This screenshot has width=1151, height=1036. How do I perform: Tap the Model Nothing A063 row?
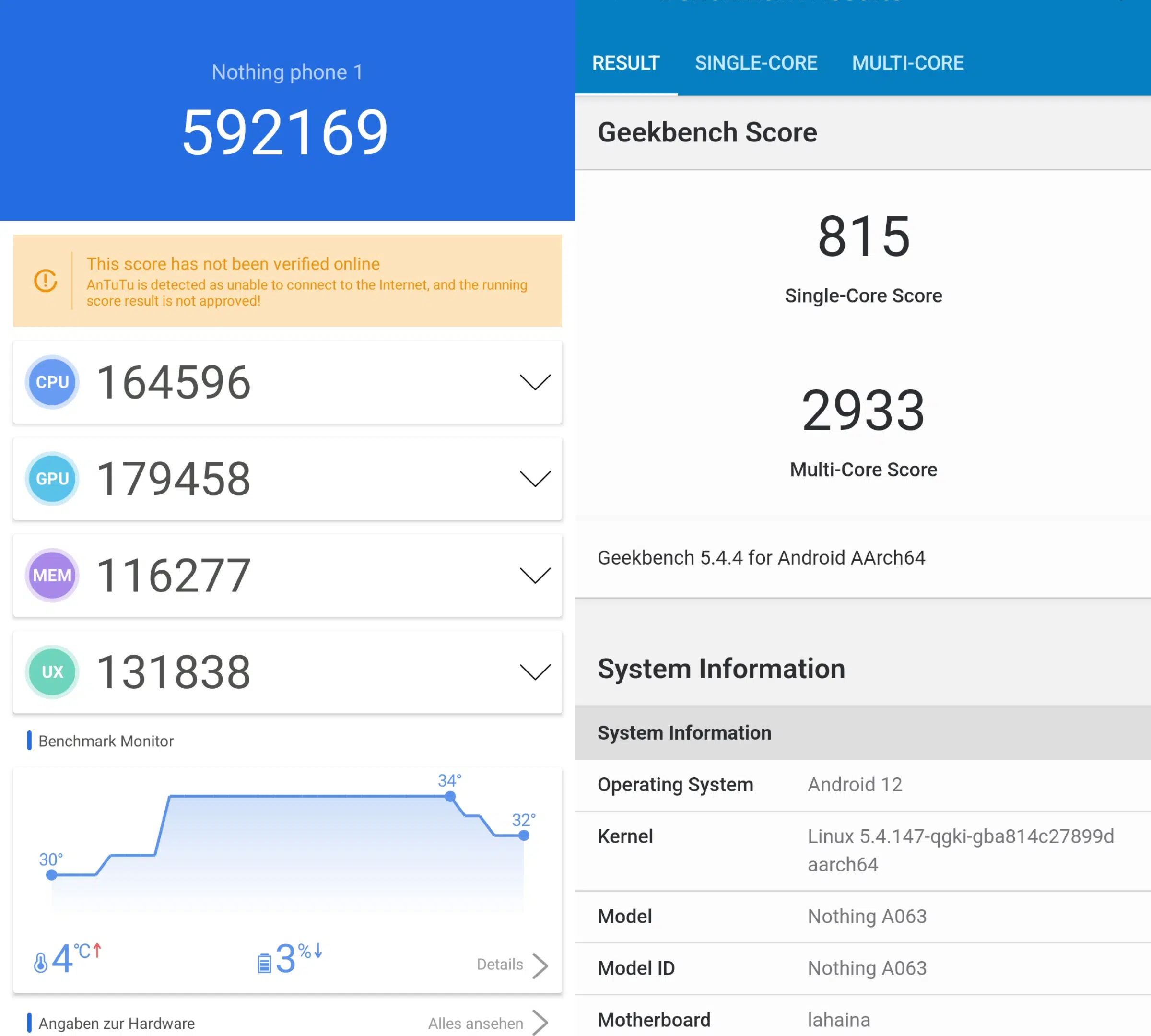(863, 917)
